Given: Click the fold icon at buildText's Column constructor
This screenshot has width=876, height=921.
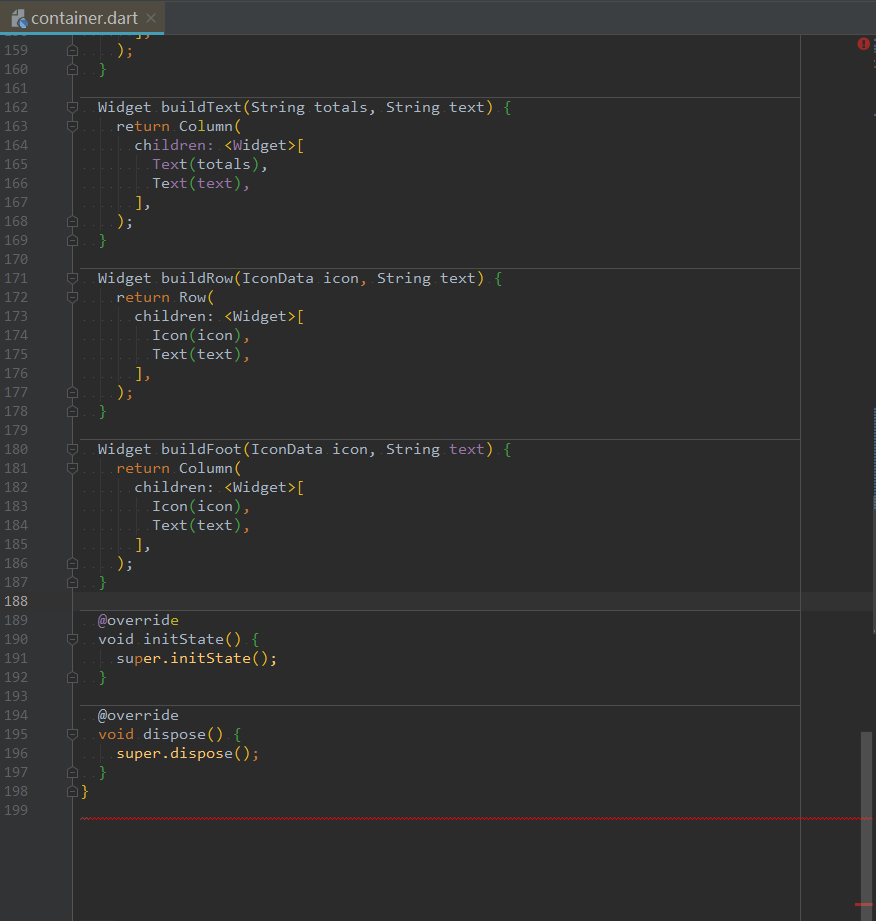Looking at the screenshot, I should click(x=71, y=126).
